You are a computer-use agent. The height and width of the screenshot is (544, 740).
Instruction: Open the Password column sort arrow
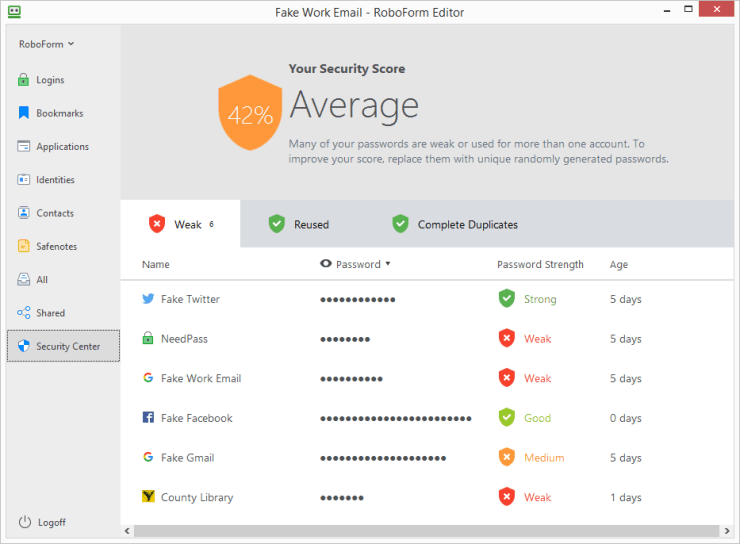[388, 264]
